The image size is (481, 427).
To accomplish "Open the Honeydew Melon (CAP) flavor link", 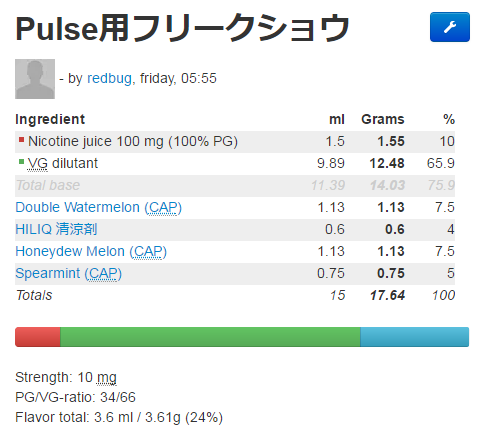I will (x=91, y=251).
